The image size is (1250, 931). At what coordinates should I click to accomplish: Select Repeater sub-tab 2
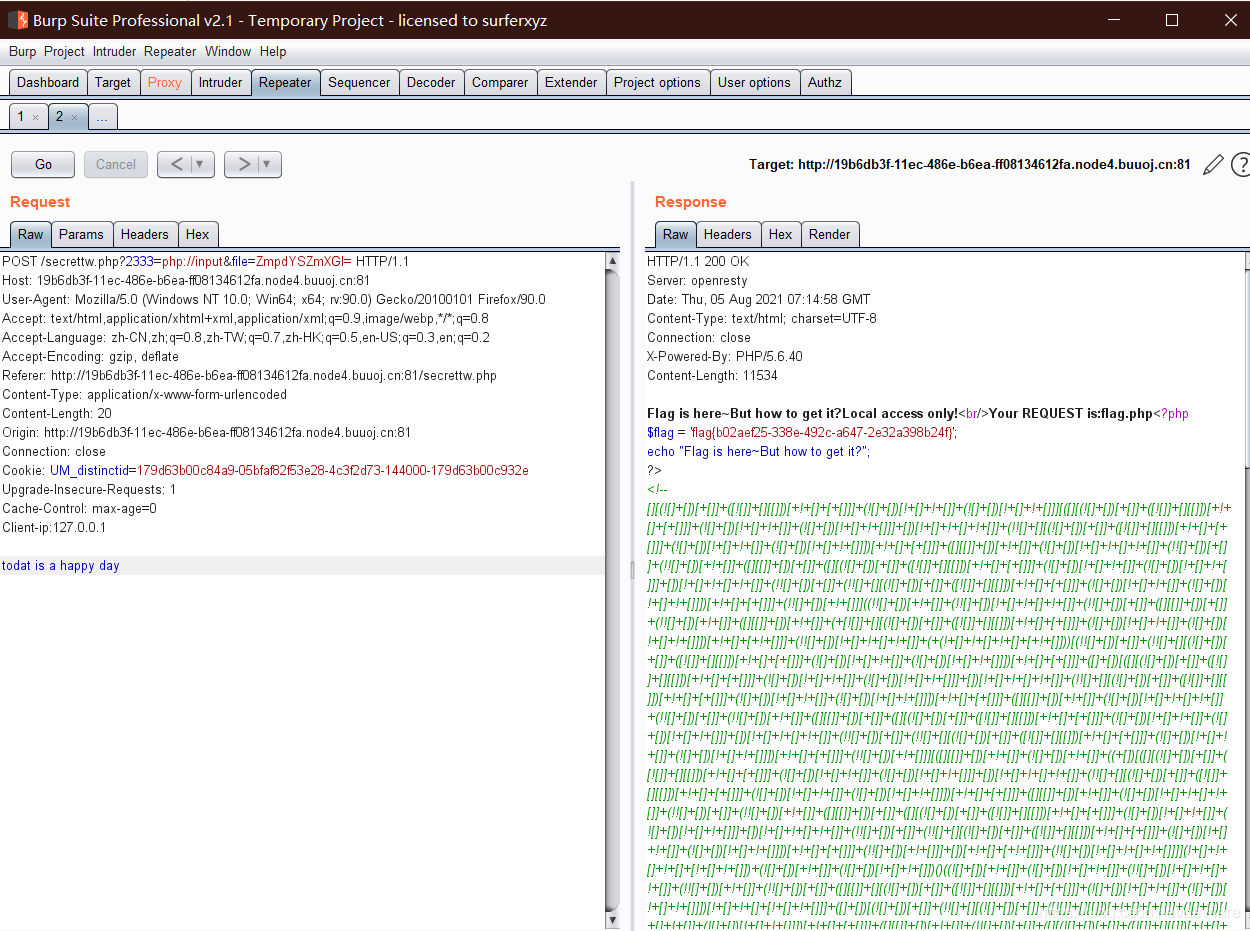67,117
